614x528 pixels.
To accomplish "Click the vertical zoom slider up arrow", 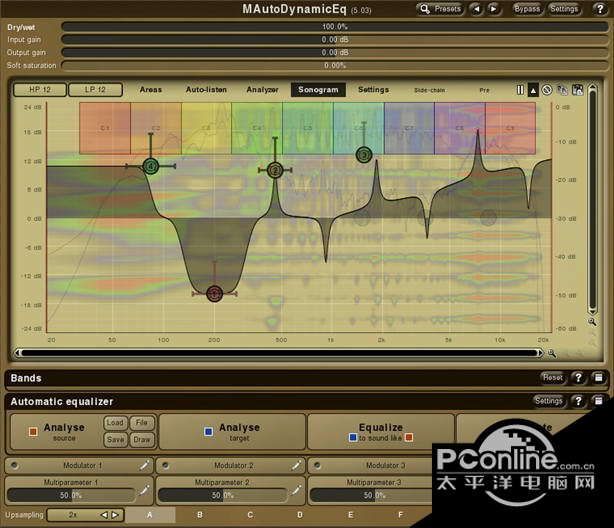I will click(x=592, y=88).
